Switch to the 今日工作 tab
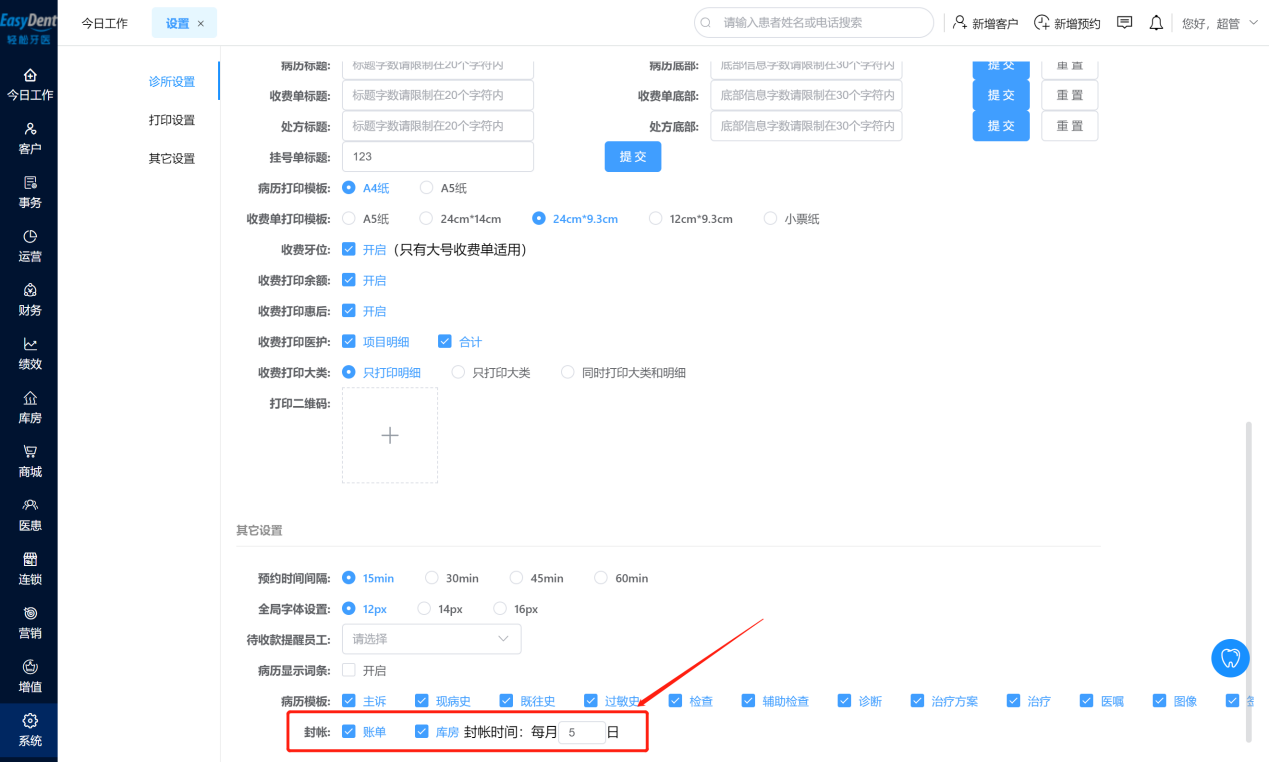The height and width of the screenshot is (762, 1269). (105, 23)
